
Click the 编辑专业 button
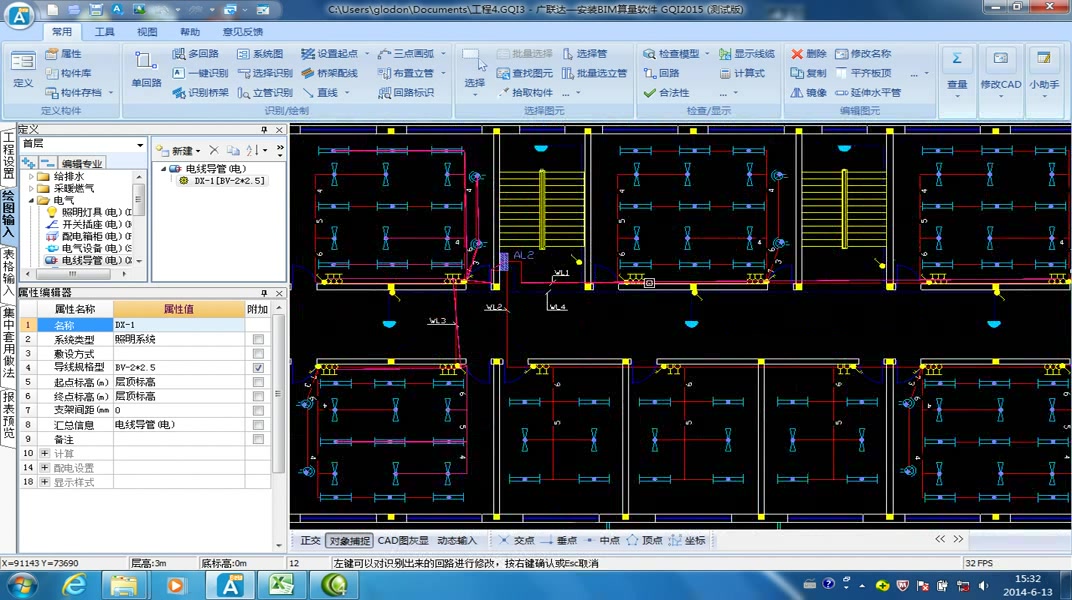click(x=81, y=163)
